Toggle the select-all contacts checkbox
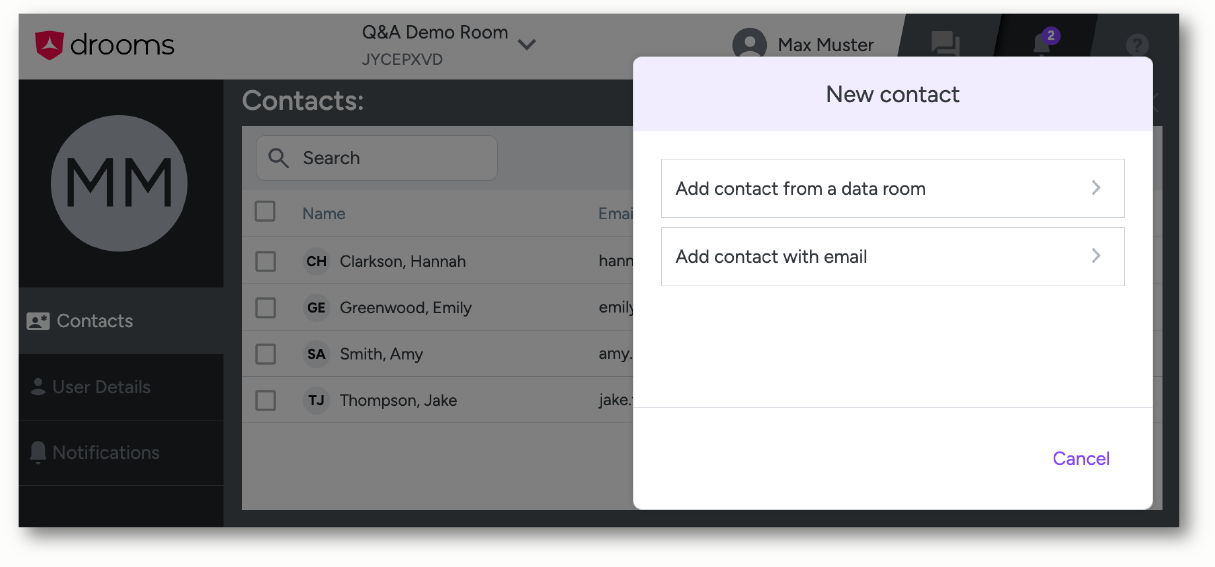The image size is (1215, 567). click(265, 212)
